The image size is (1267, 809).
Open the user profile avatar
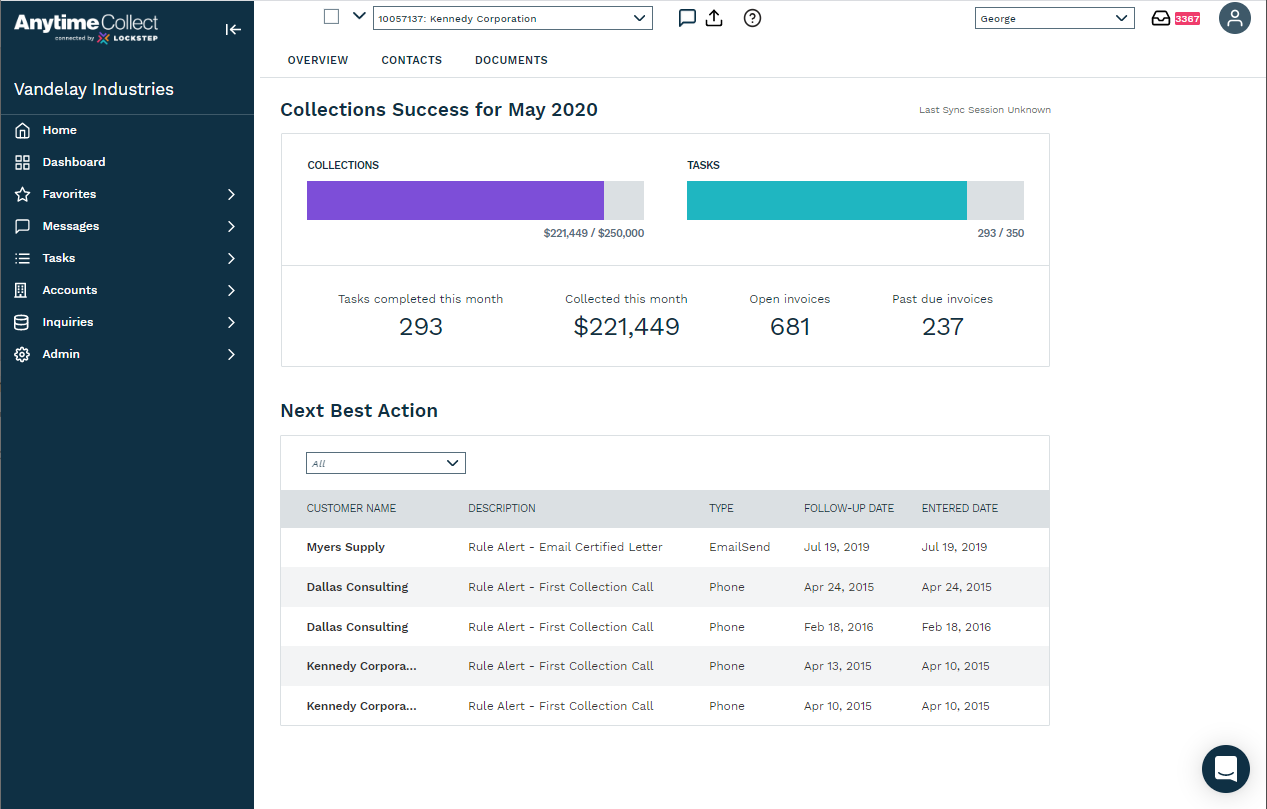[1235, 18]
